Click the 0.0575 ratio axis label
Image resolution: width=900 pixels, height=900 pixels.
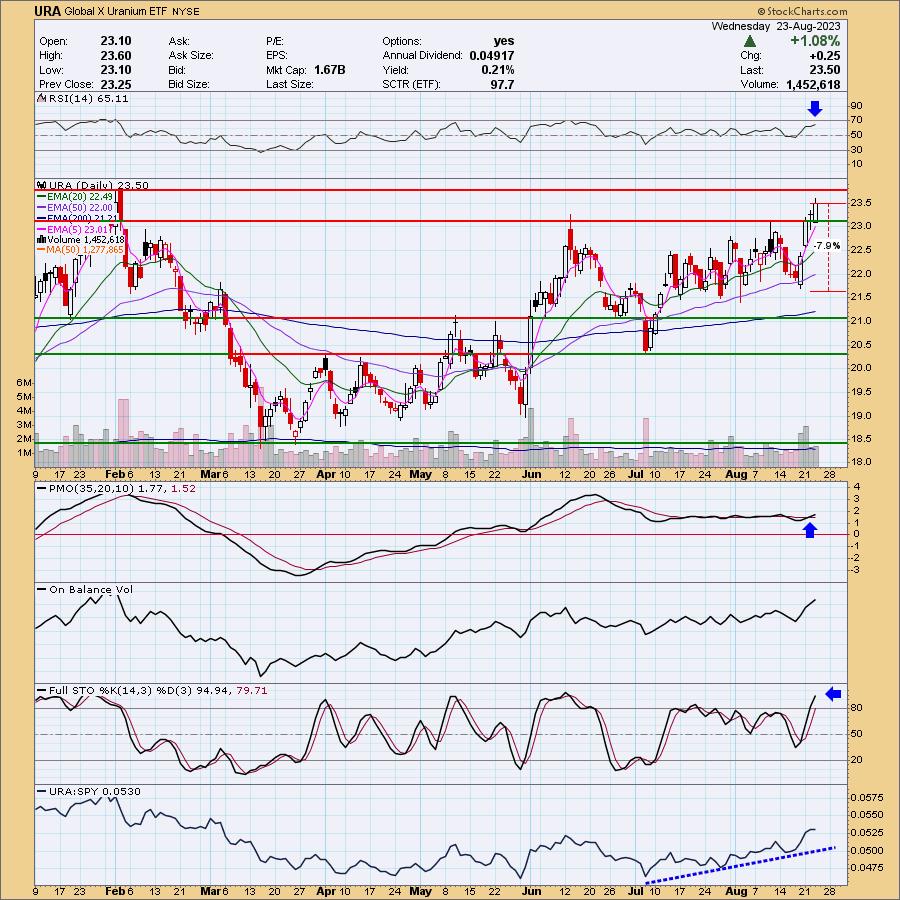point(867,798)
